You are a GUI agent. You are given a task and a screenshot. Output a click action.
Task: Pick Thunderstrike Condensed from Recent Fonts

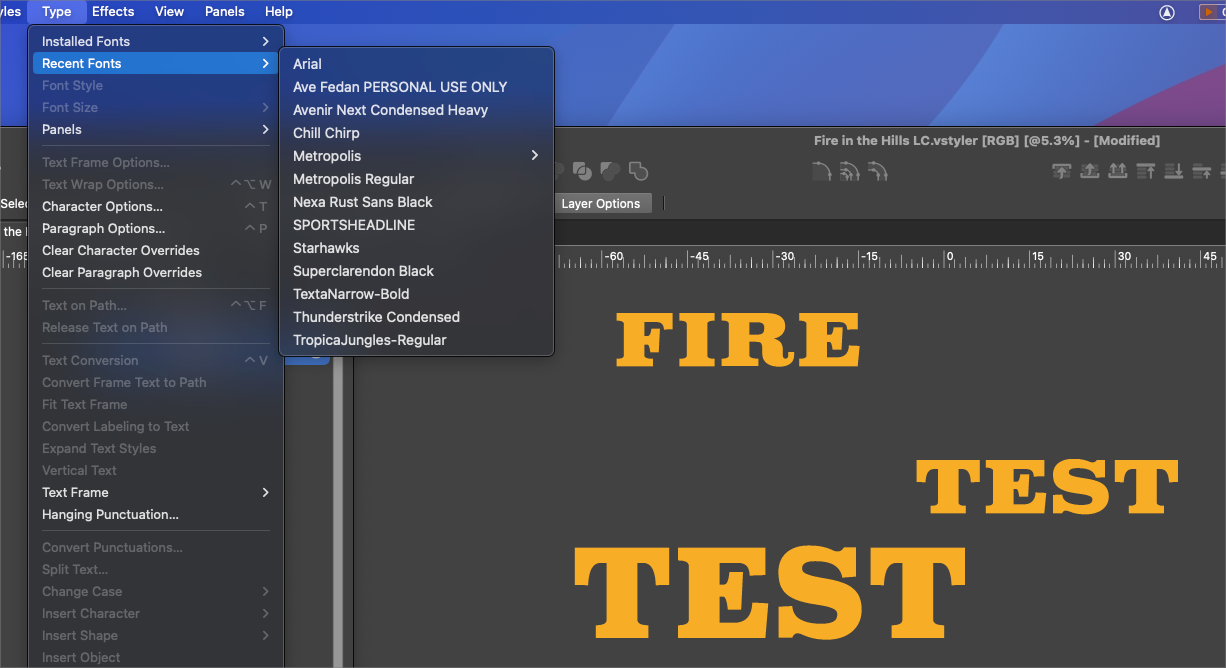(376, 317)
